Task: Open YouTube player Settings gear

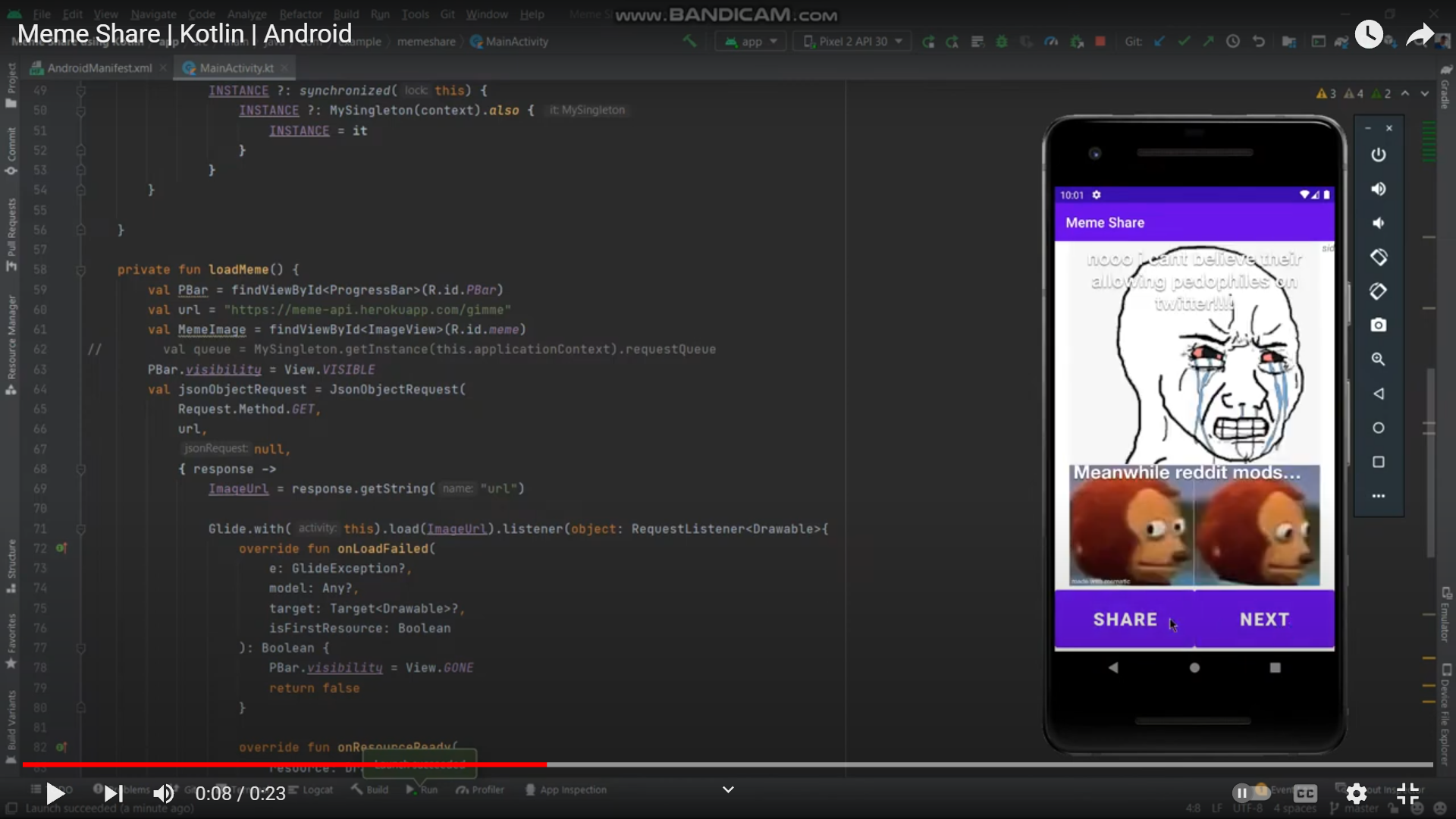Action: coord(1357,793)
